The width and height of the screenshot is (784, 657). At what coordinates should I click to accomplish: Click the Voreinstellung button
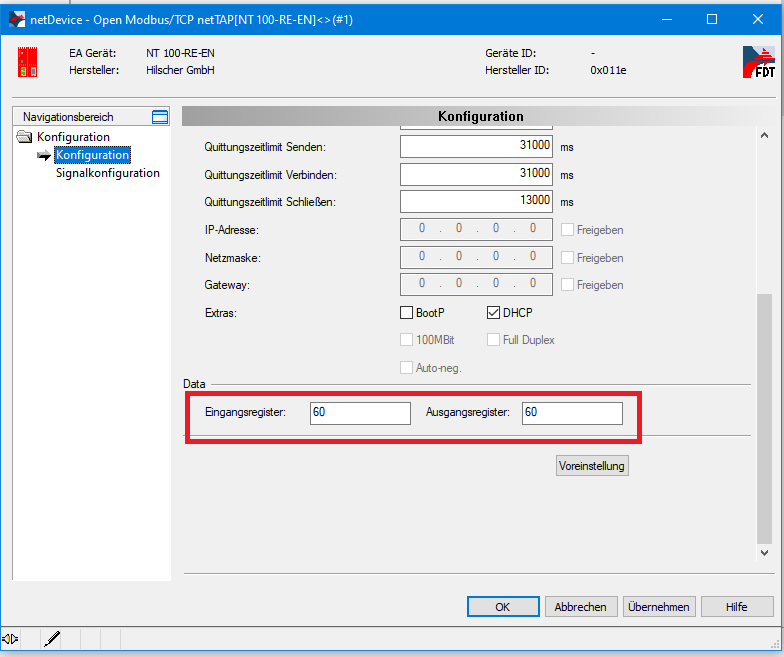pyautogui.click(x=592, y=466)
